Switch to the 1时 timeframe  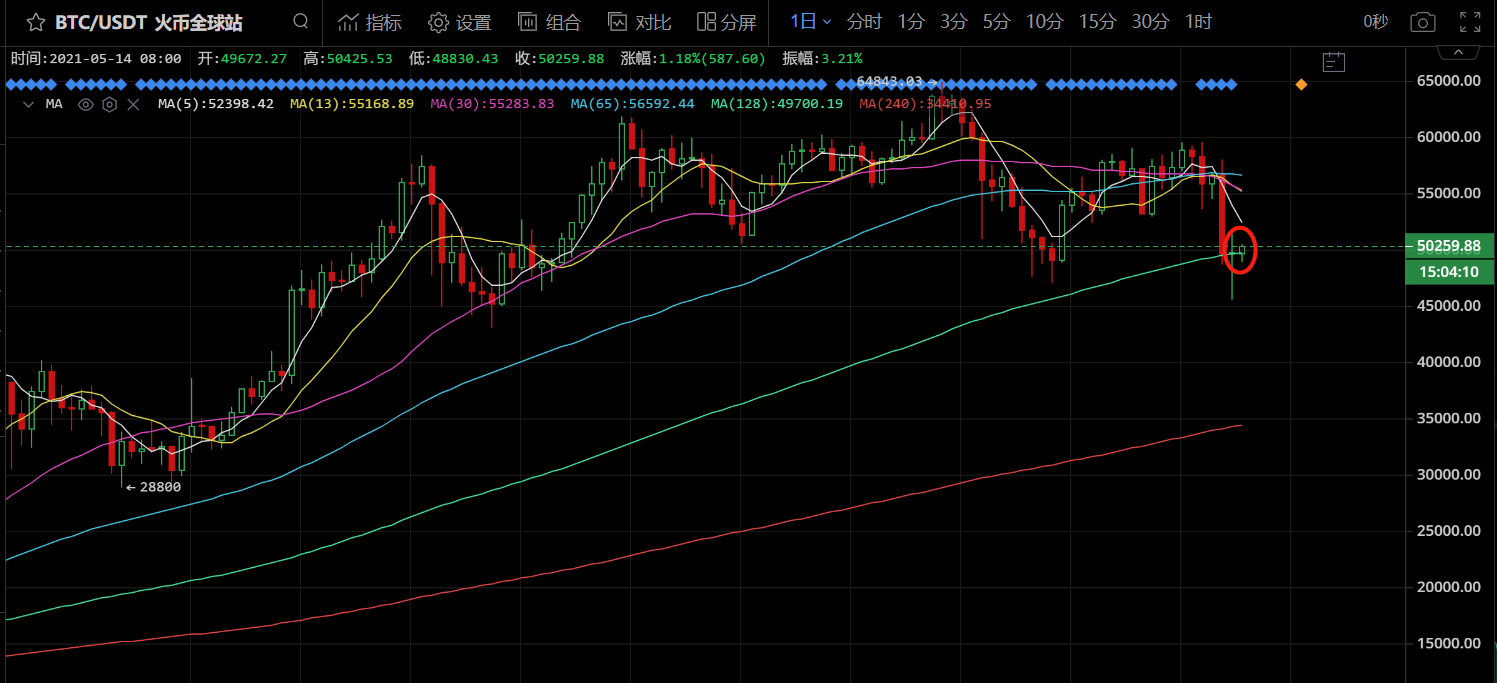[x=1198, y=22]
